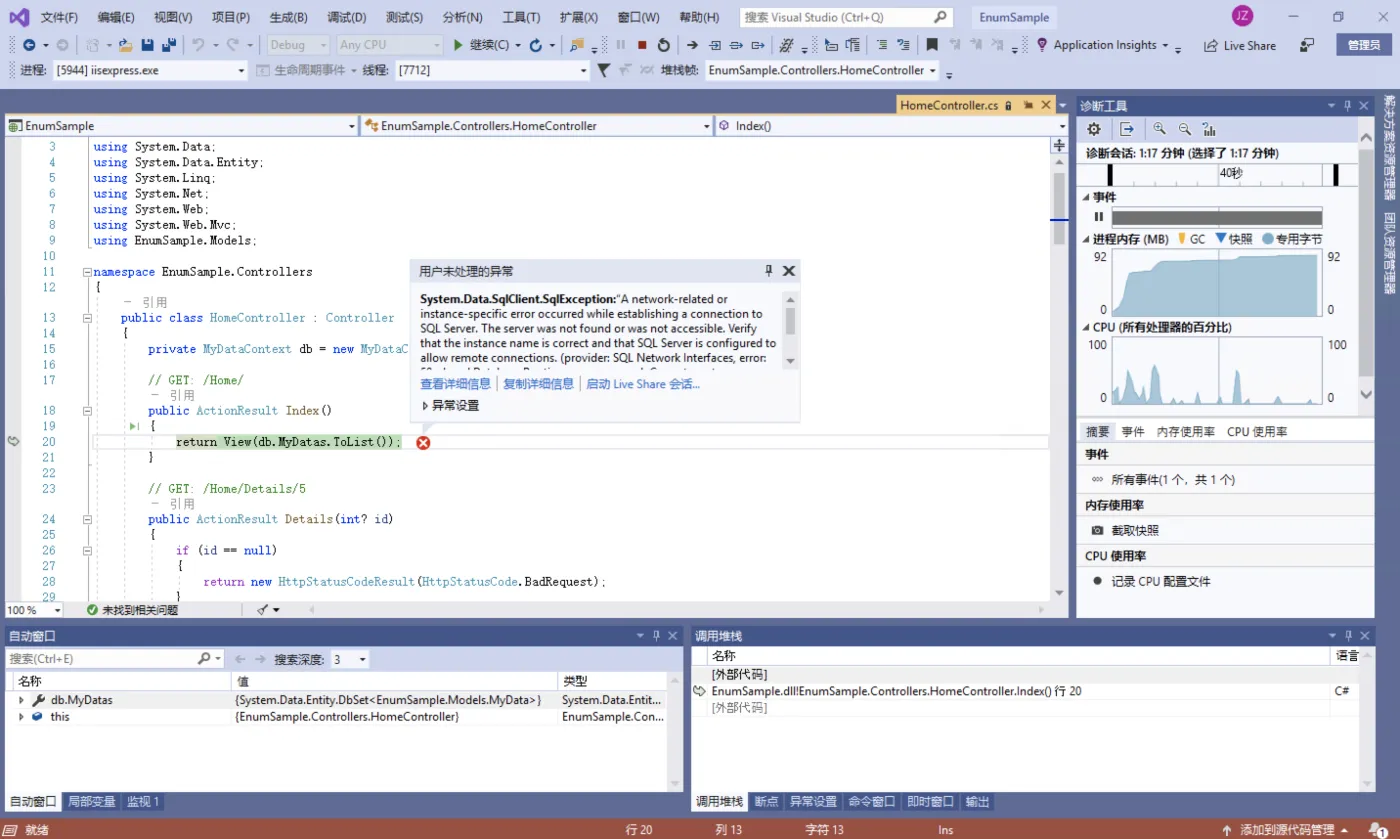Toggle the 专用字节 legend marker
1400x839 pixels.
pos(1268,239)
